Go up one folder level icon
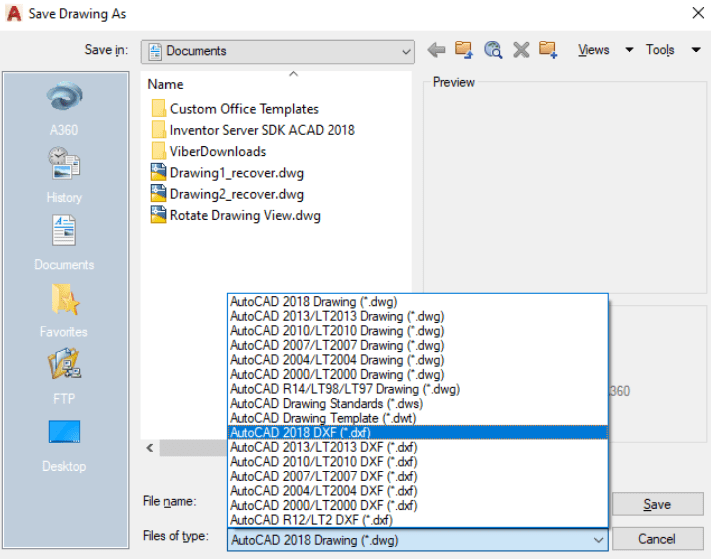The image size is (711, 559). (464, 49)
